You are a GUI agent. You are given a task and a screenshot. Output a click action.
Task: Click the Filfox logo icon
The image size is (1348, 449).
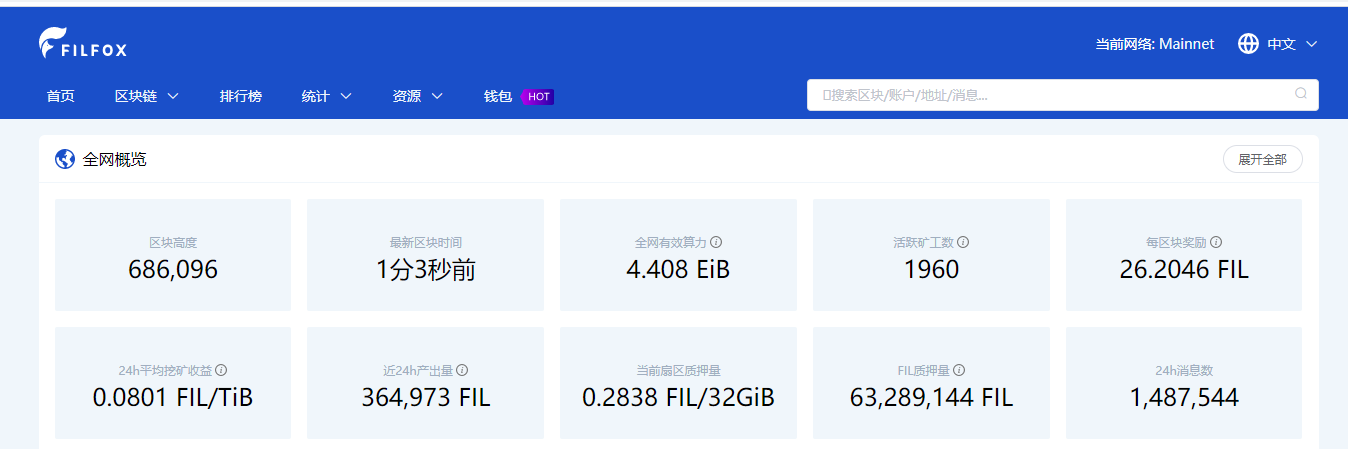(52, 42)
